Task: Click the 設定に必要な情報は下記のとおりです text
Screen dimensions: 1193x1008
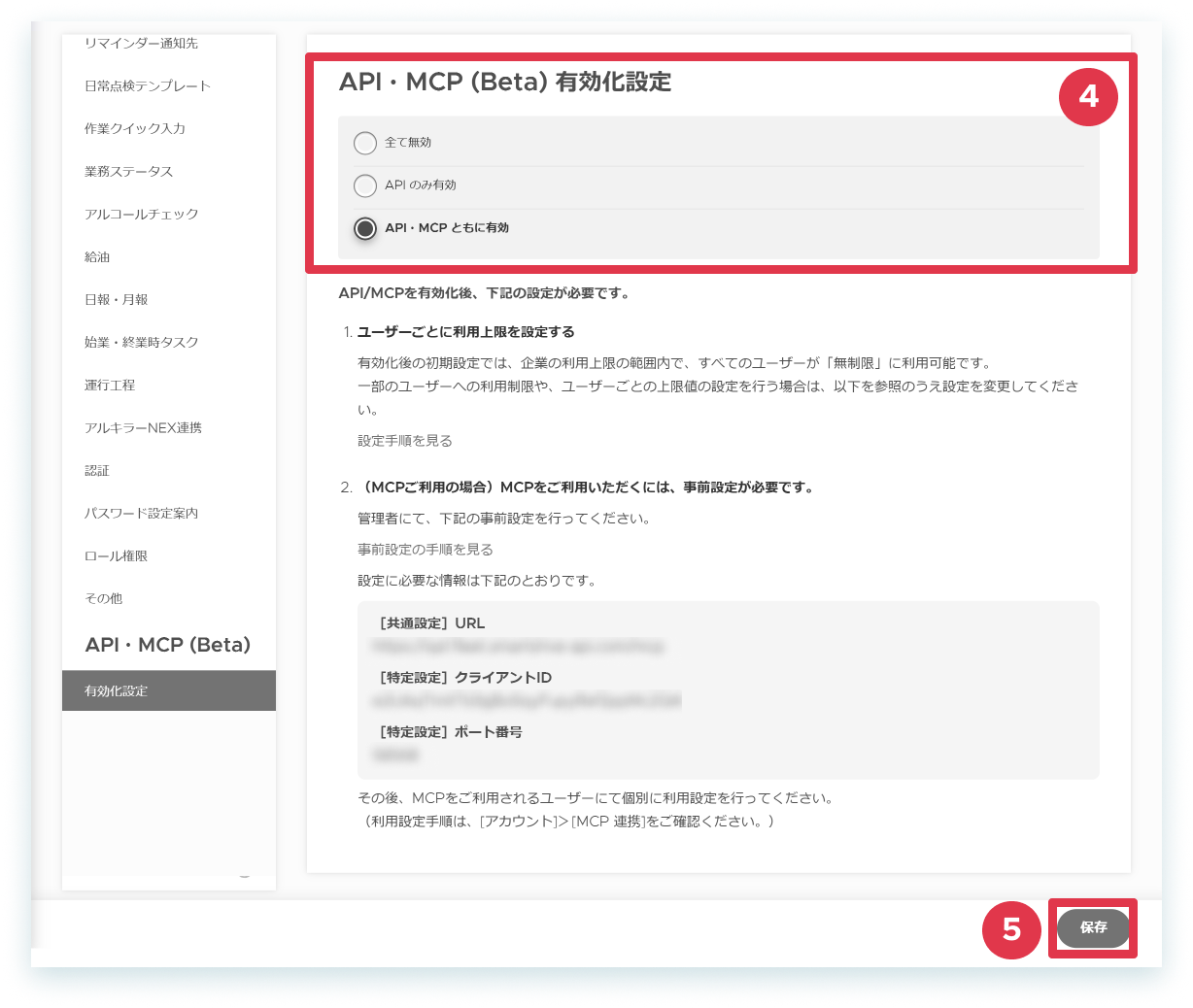Action: (x=477, y=581)
